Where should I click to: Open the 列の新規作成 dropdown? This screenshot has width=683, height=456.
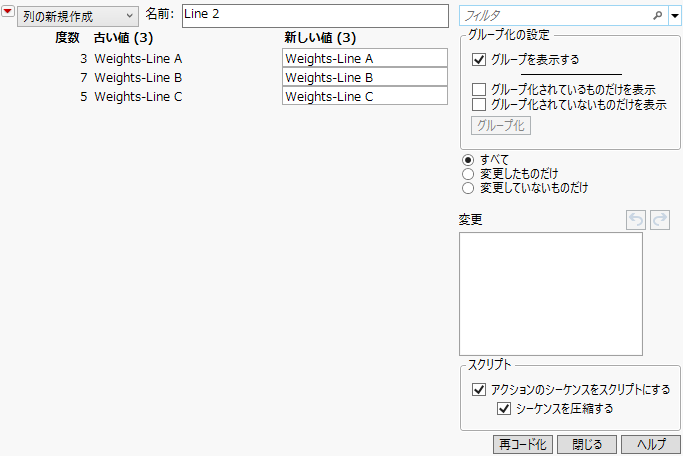(x=77, y=17)
